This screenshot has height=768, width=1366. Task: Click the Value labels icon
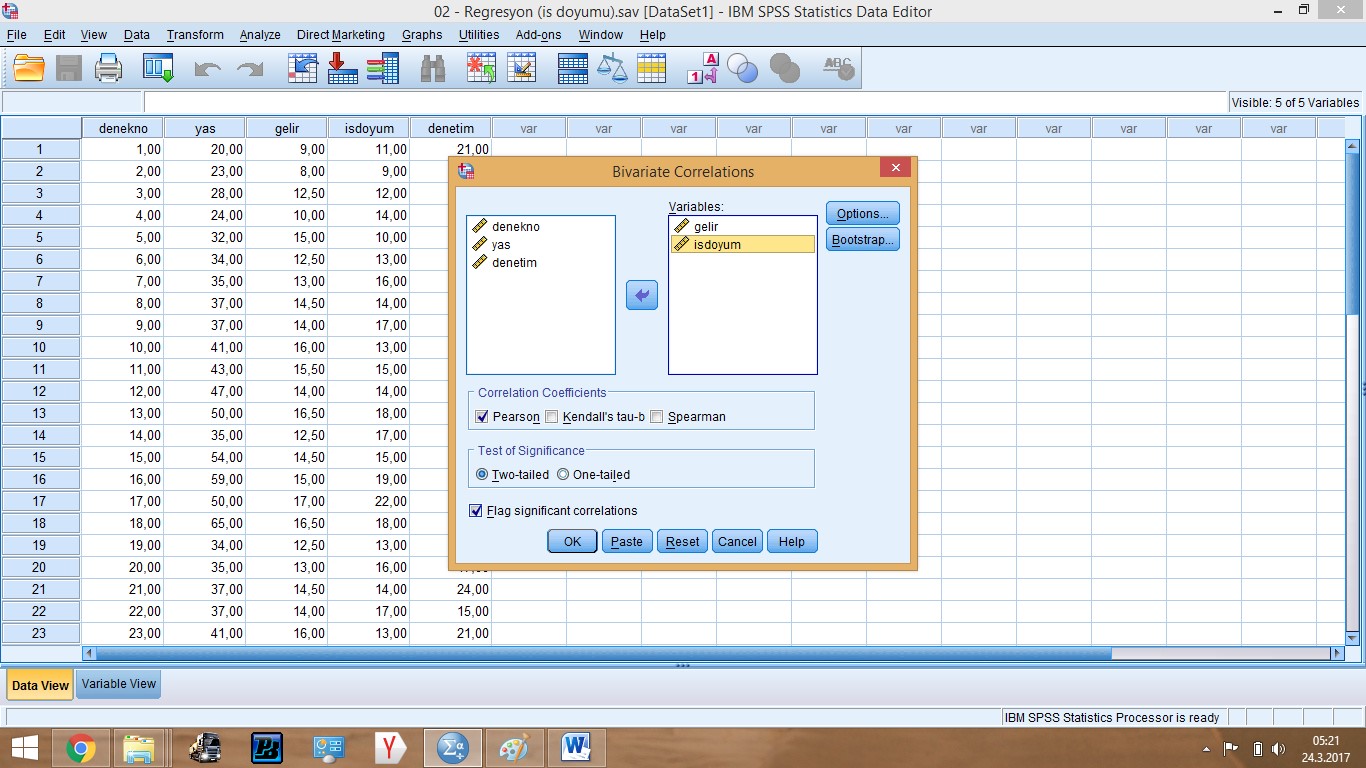703,68
